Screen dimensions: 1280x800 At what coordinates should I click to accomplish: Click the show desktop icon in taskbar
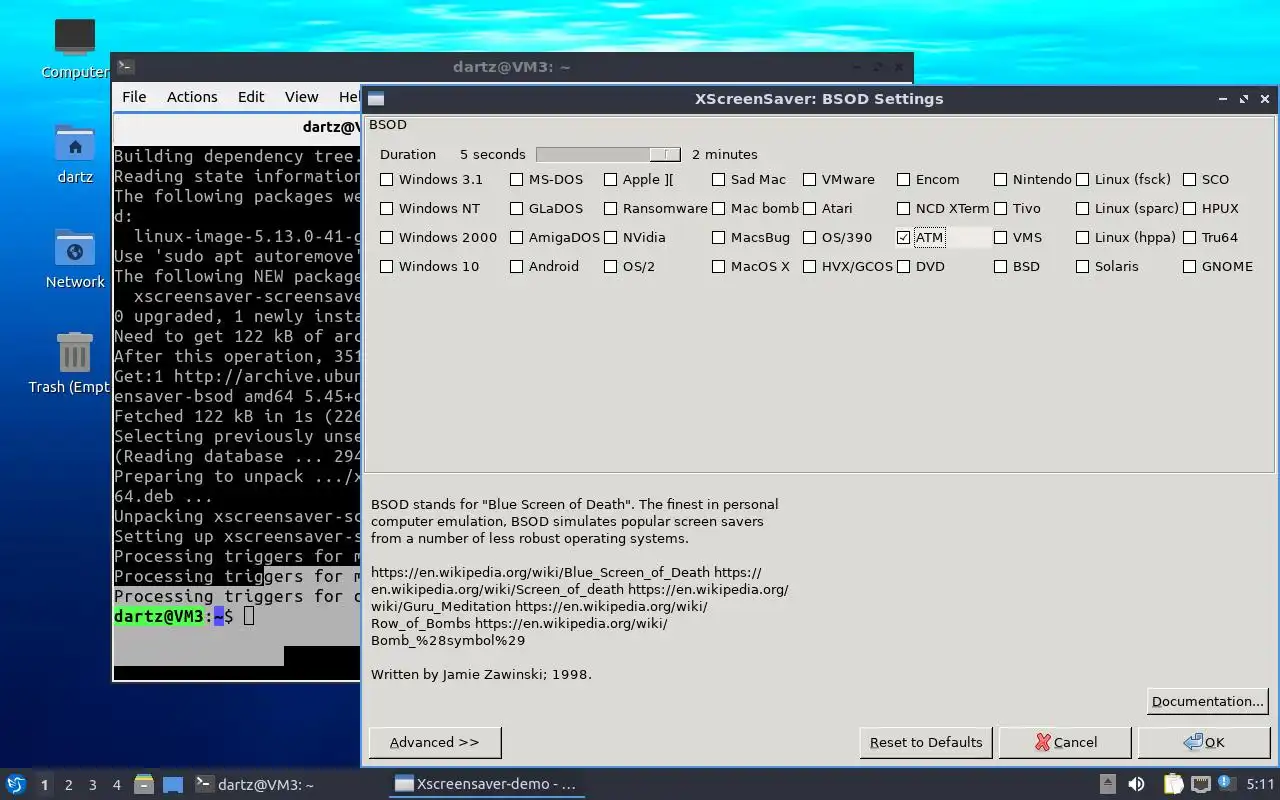click(173, 785)
